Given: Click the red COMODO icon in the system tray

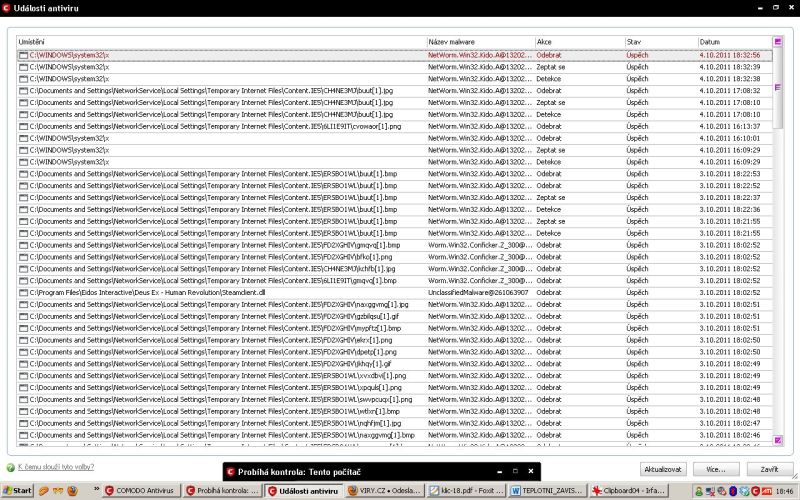Looking at the screenshot, I should pyautogui.click(x=755, y=491).
